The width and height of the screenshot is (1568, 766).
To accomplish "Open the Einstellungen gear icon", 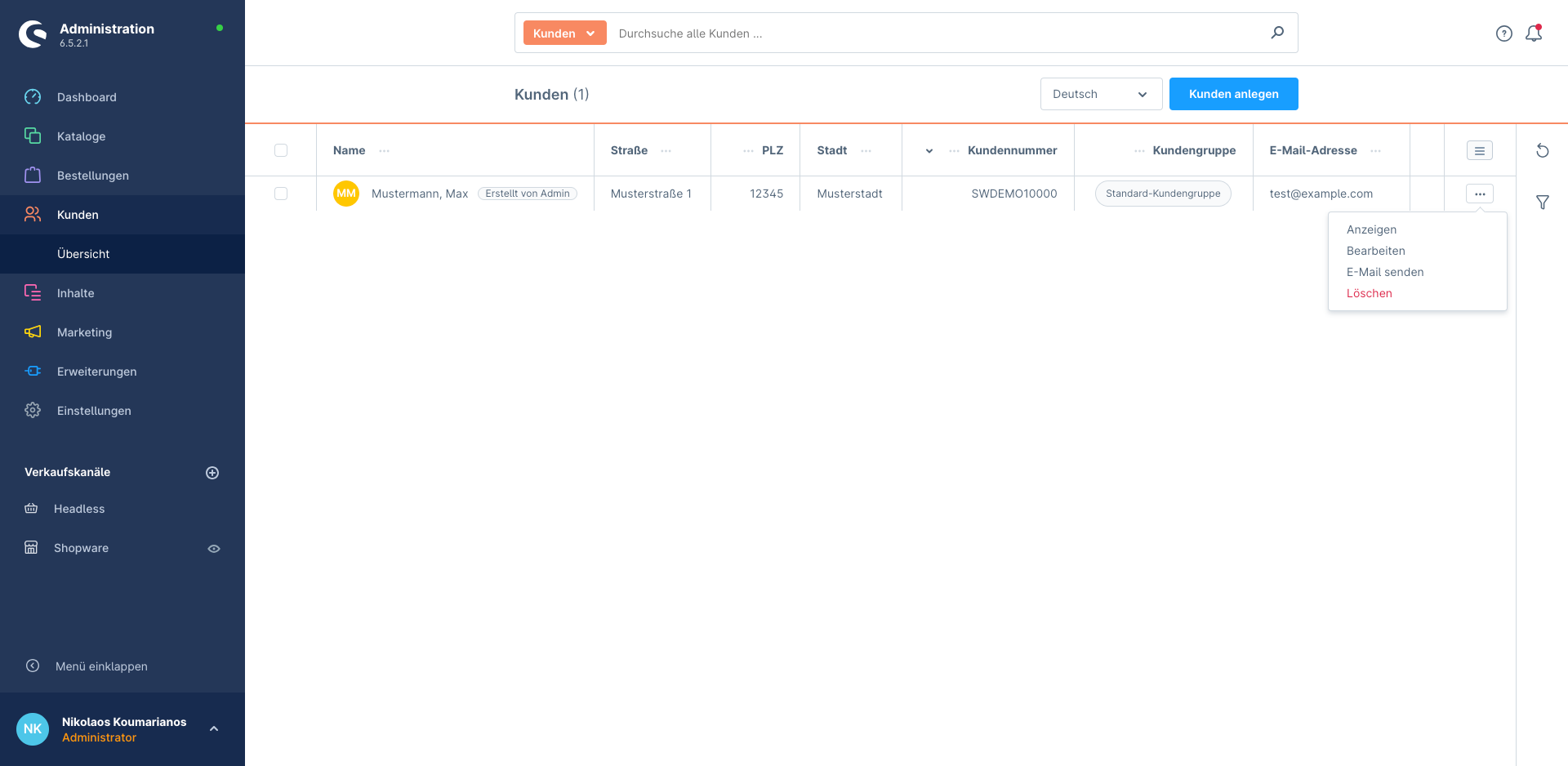I will coord(33,410).
